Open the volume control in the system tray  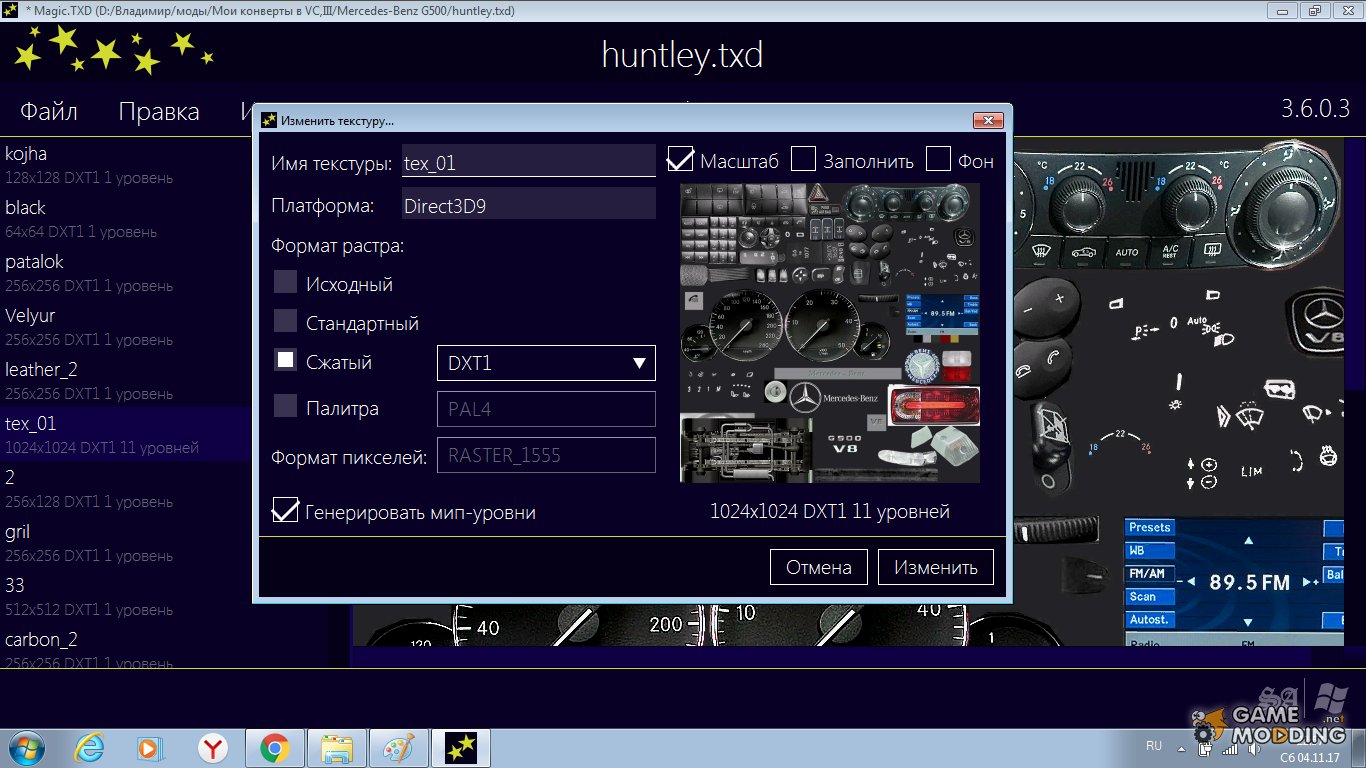click(1253, 749)
